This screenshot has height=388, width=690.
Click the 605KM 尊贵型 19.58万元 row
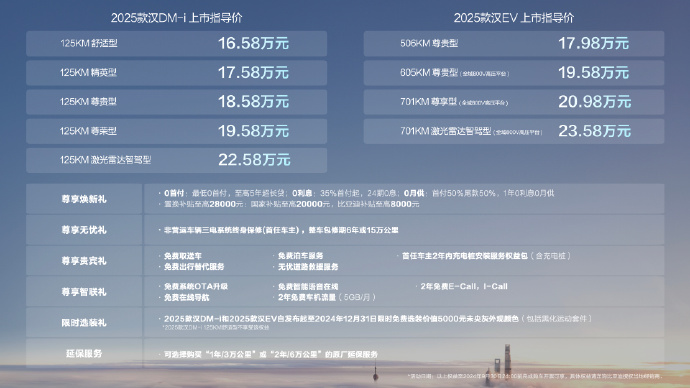[x=514, y=73]
